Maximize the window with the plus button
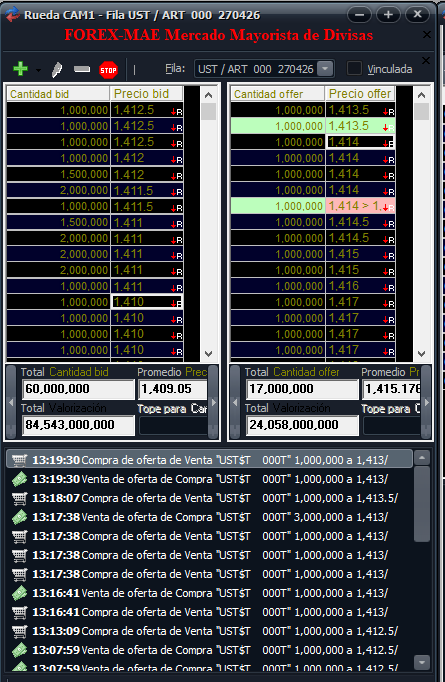 388,14
